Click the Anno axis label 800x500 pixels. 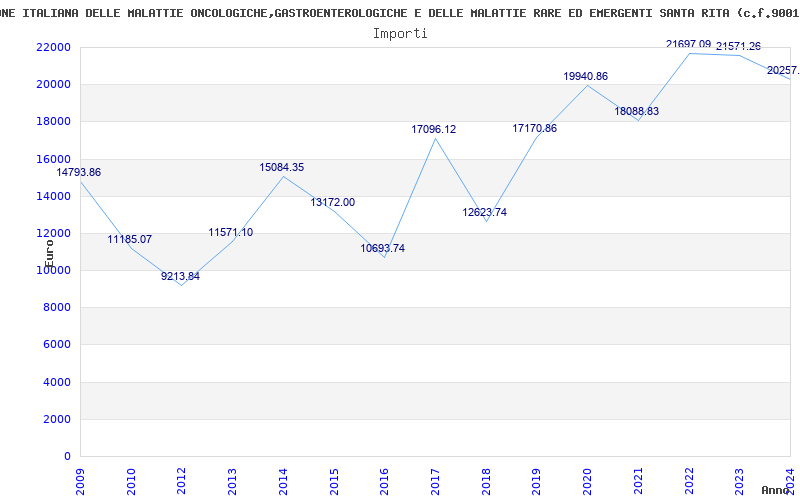point(776,490)
